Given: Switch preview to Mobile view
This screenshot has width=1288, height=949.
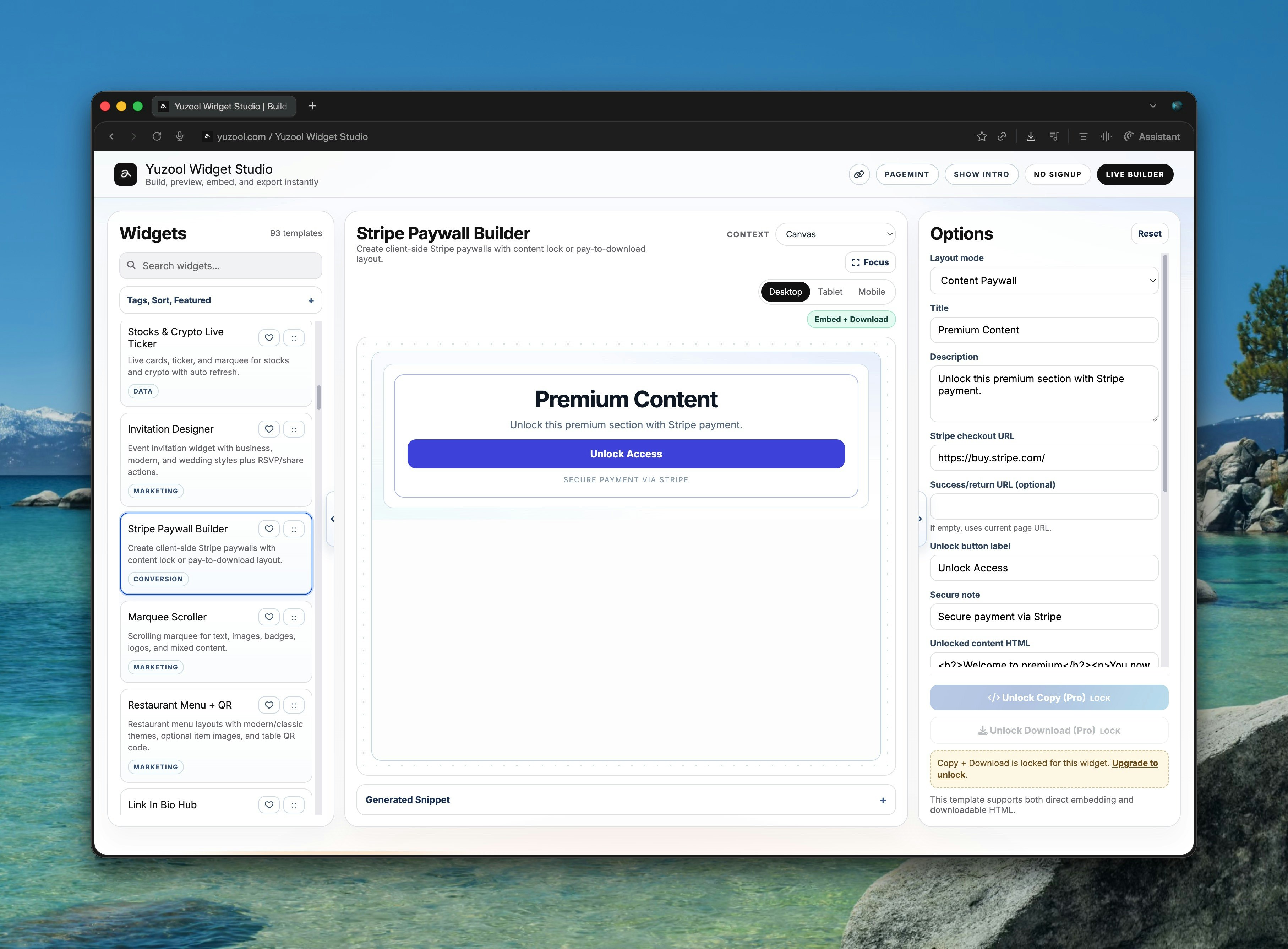Looking at the screenshot, I should pos(871,292).
